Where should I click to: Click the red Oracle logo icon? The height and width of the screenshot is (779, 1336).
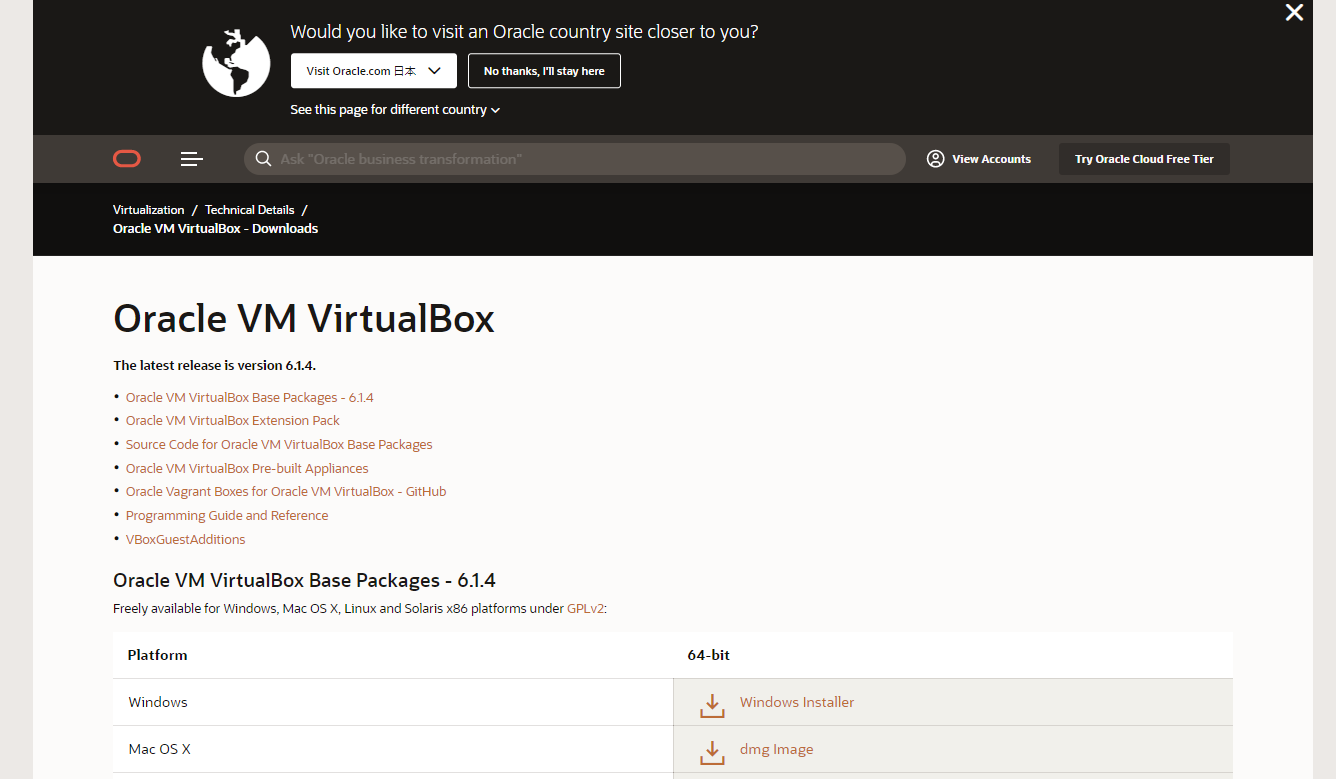tap(127, 159)
